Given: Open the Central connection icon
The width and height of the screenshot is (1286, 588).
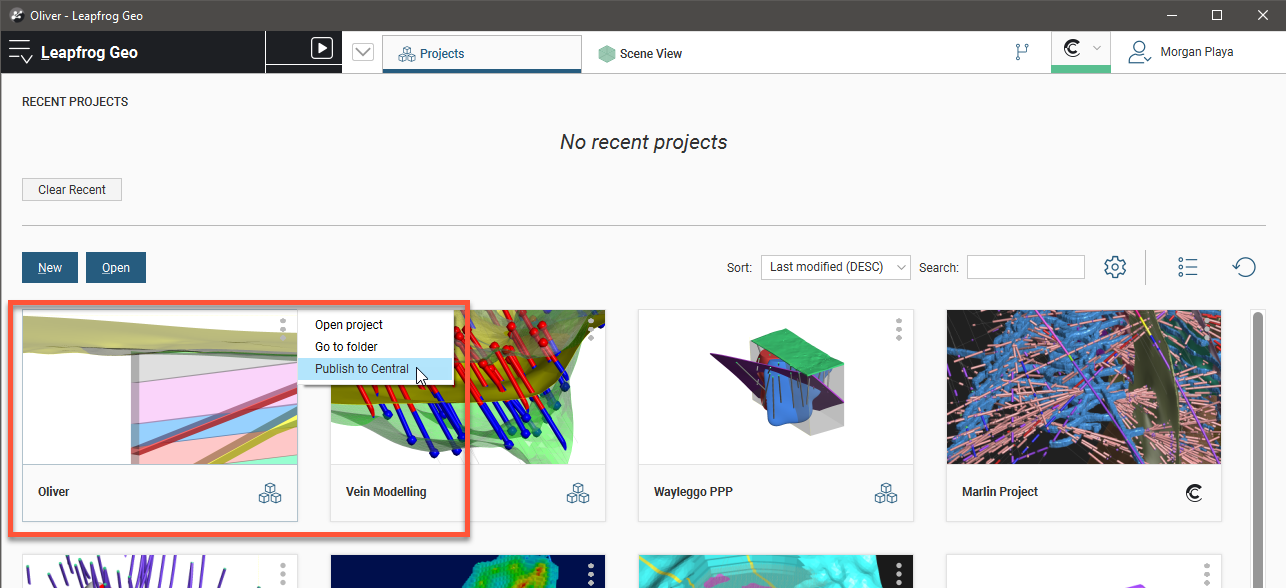Looking at the screenshot, I should coord(1073,49).
